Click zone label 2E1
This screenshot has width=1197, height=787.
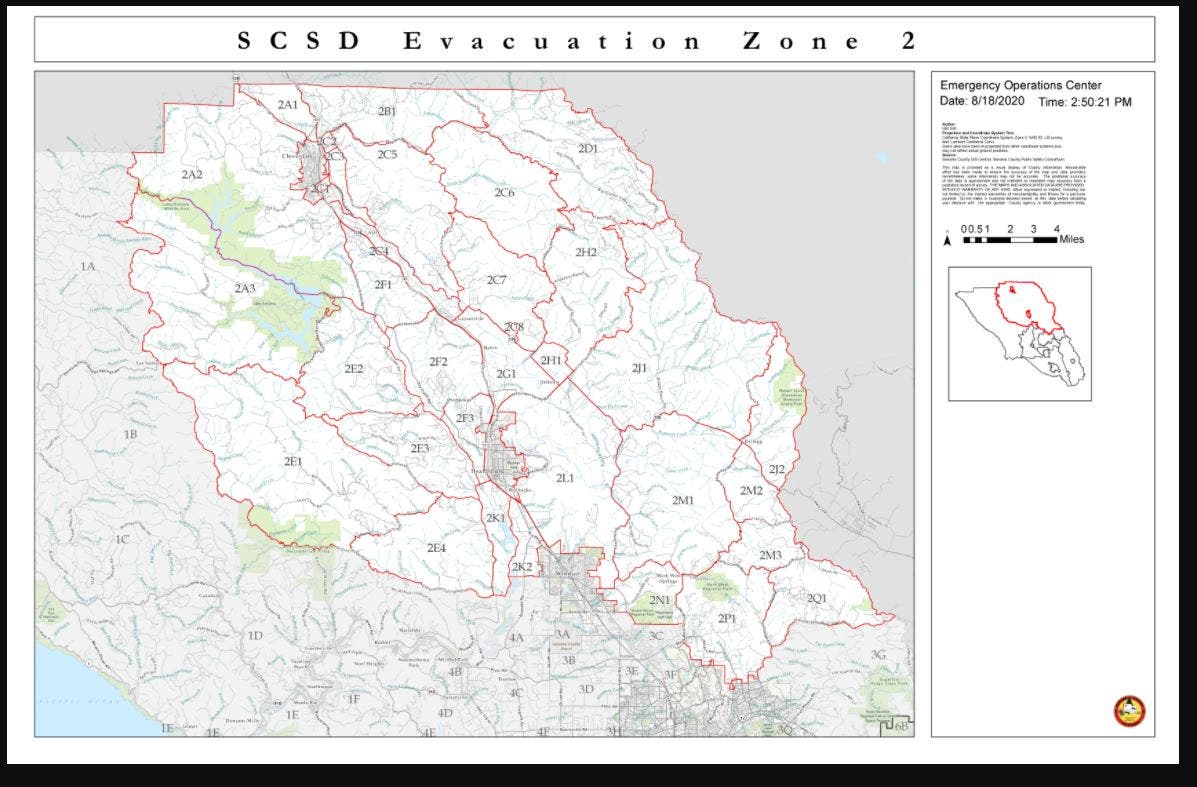pos(293,461)
